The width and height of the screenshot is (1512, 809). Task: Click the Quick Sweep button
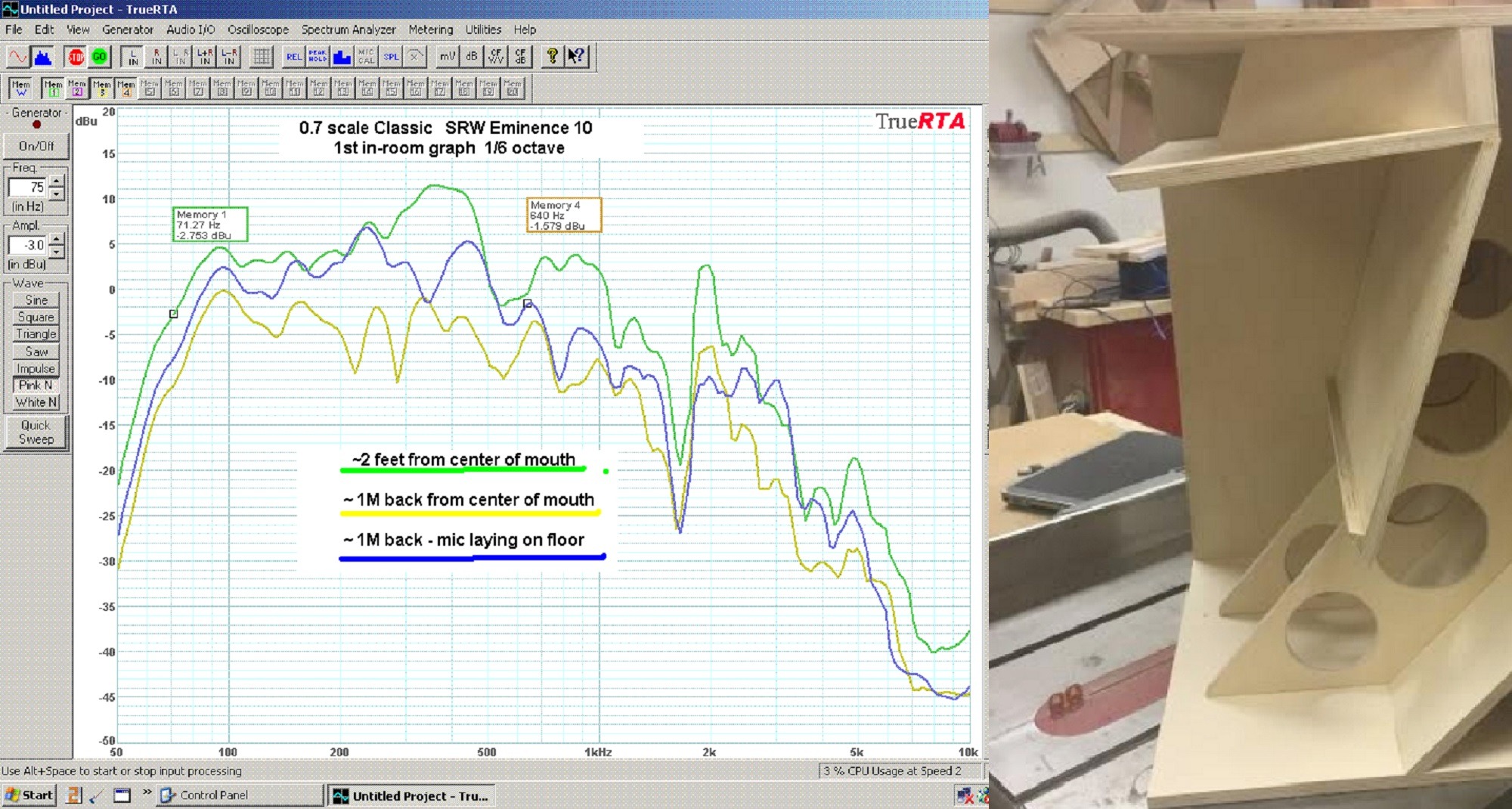point(36,432)
